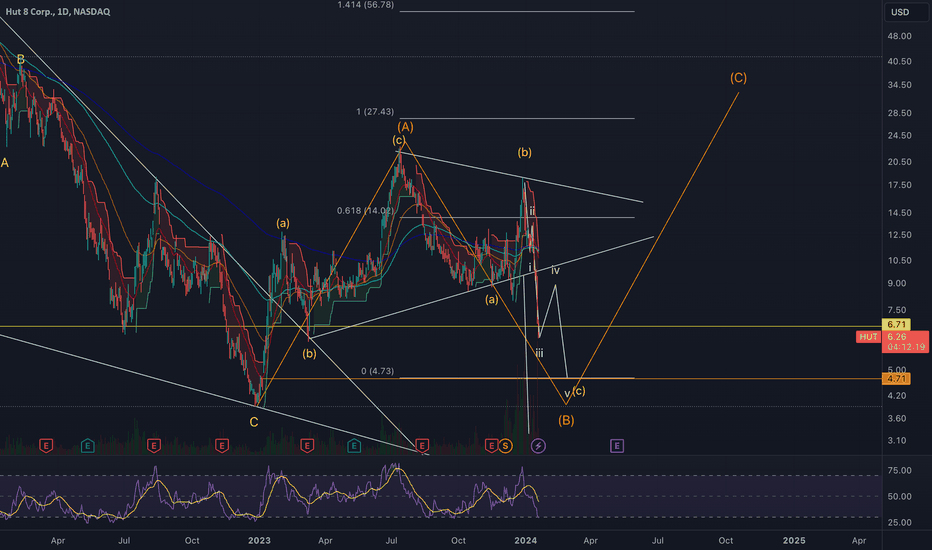Select the yellow B label at top left
Image resolution: width=932 pixels, height=550 pixels.
coord(21,59)
